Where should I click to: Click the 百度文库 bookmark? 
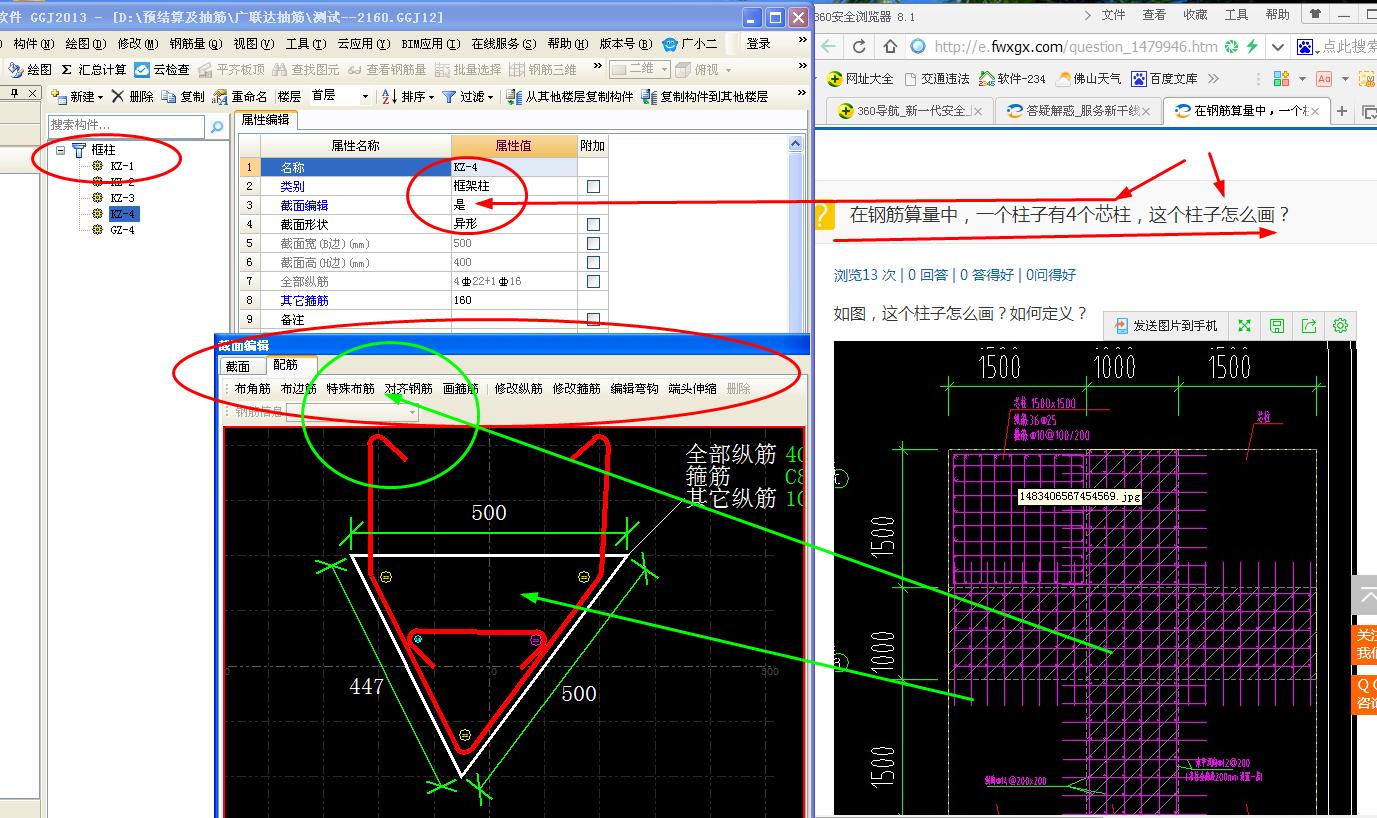1165,79
